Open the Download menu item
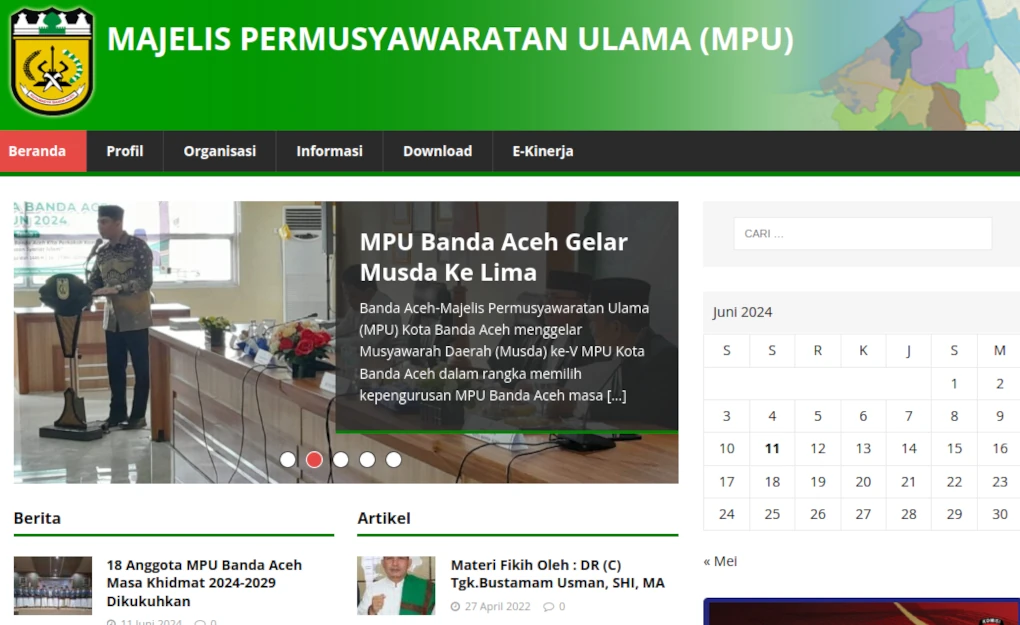1020x625 pixels. [437, 151]
